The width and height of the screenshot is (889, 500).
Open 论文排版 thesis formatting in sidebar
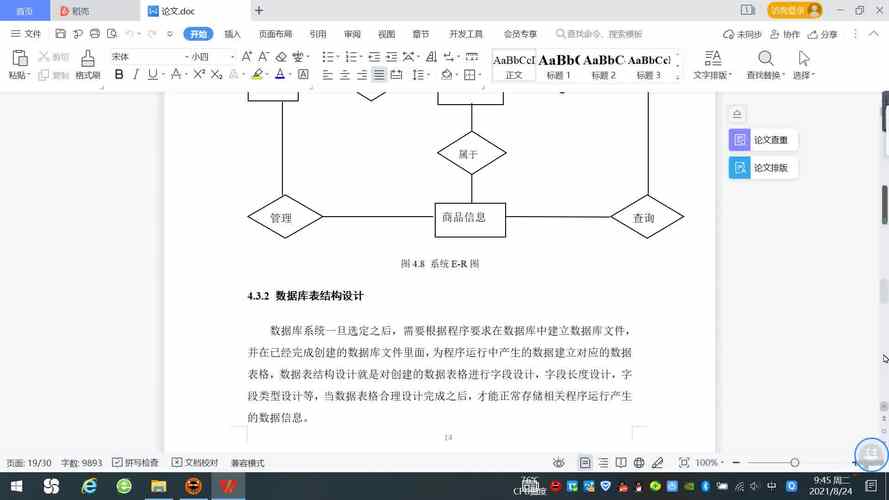tap(763, 168)
